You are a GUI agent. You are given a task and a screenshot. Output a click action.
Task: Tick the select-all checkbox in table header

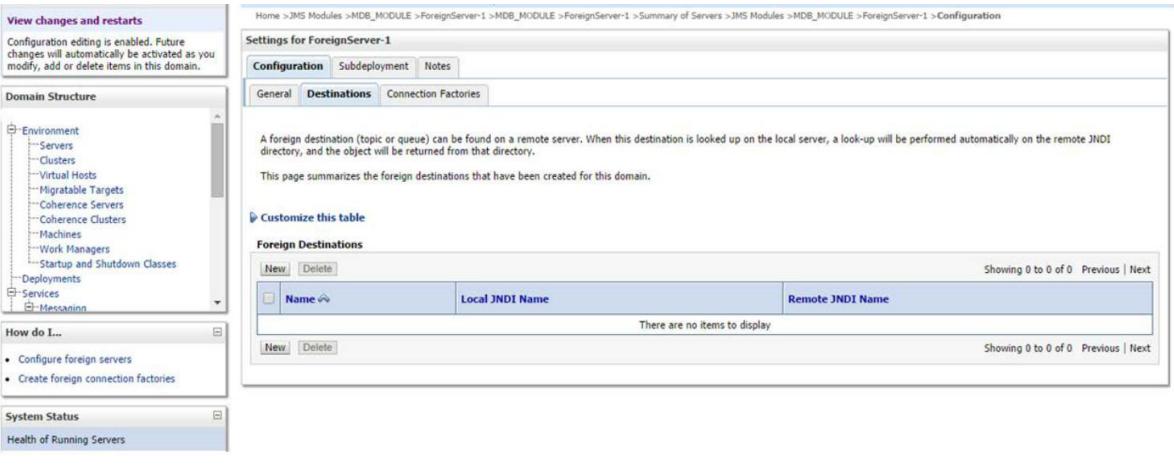pos(268,299)
